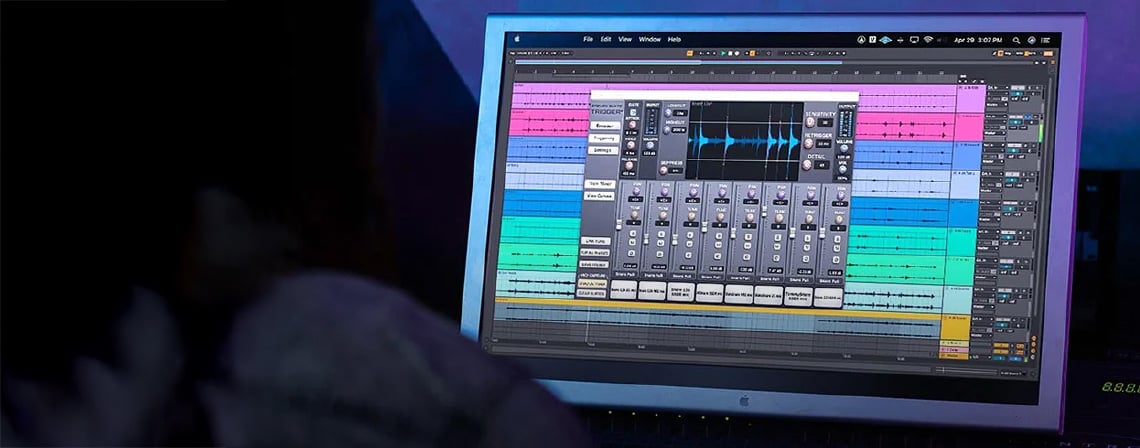Open the pink second track's Master dropdown
1140x448 pixels.
(x=994, y=133)
